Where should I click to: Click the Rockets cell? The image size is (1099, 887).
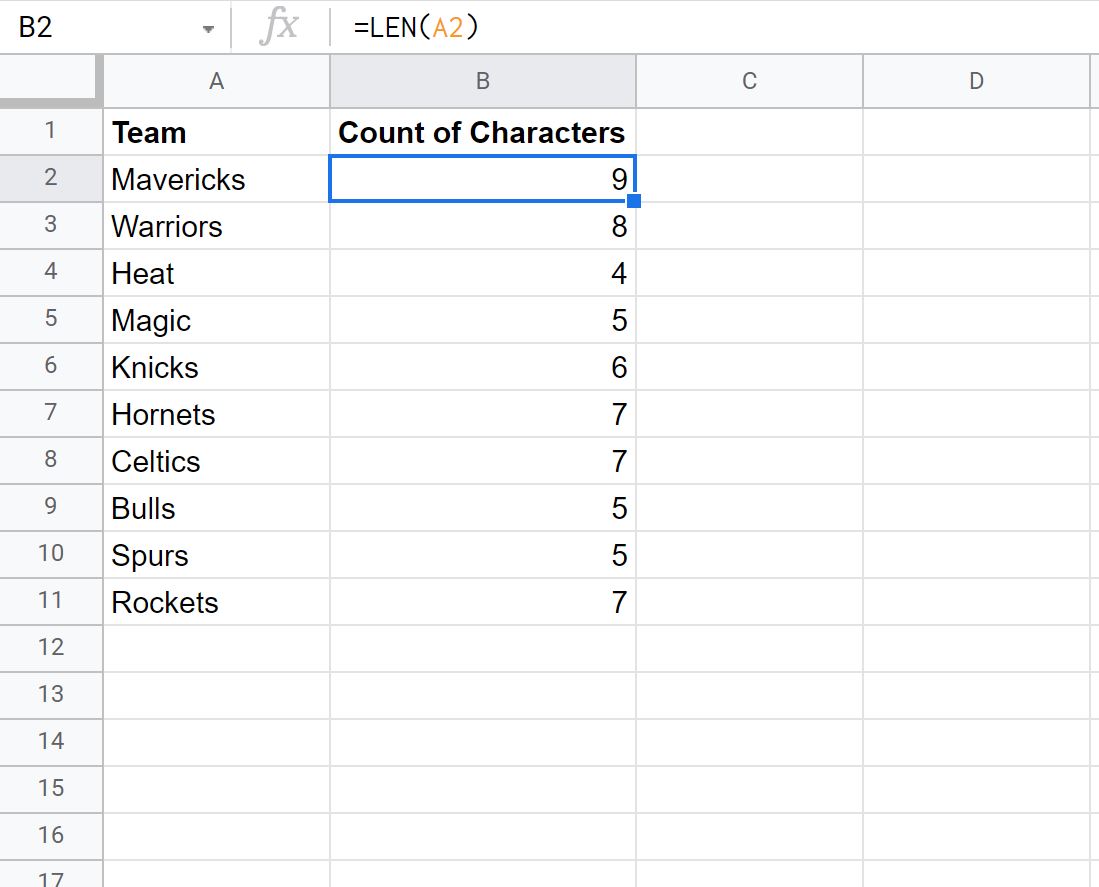coord(216,602)
